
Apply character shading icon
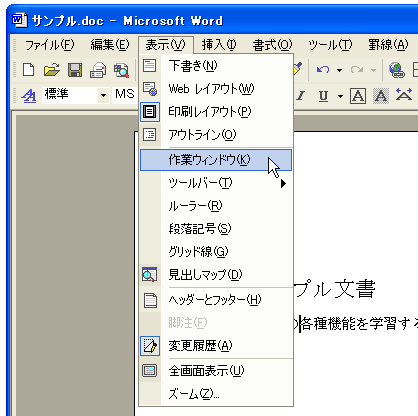[x=381, y=96]
